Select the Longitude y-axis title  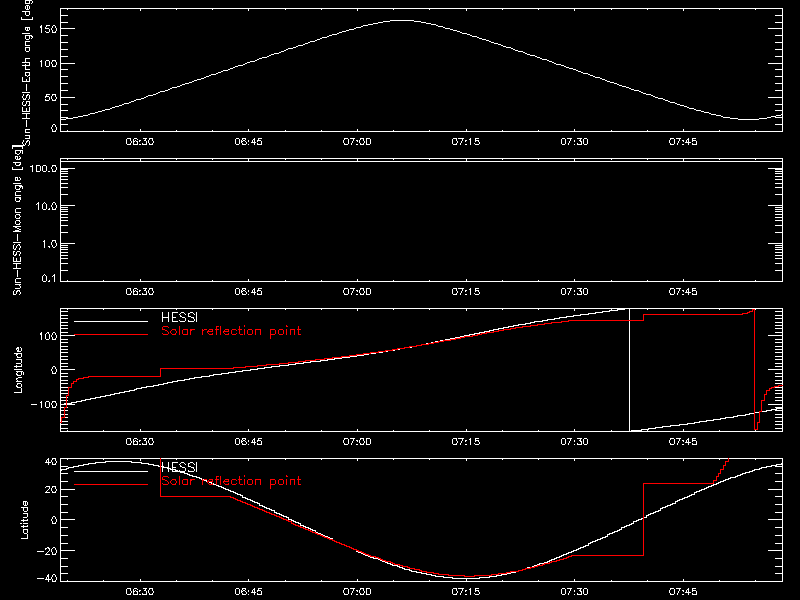click(18, 370)
